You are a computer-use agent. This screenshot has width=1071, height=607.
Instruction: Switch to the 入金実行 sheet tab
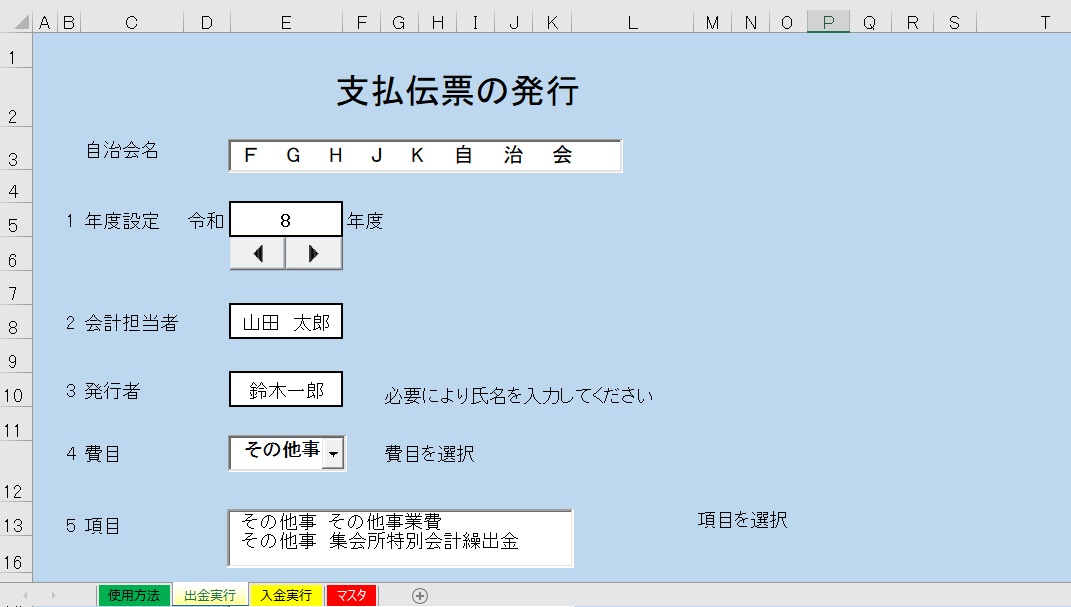point(284,594)
